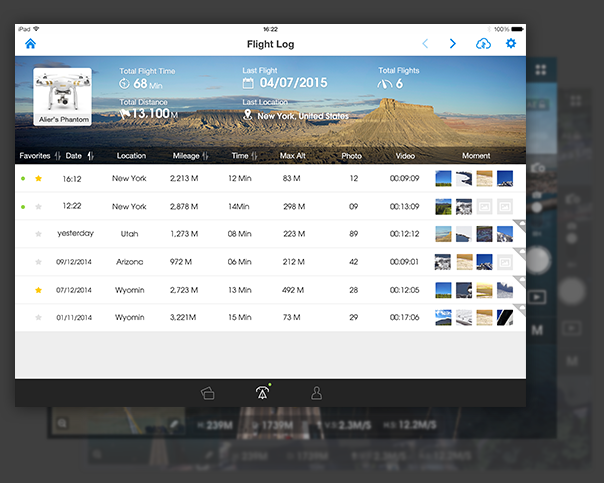This screenshot has width=604, height=483.
Task: Sort flights by Date column arrows
Action: pos(90,156)
